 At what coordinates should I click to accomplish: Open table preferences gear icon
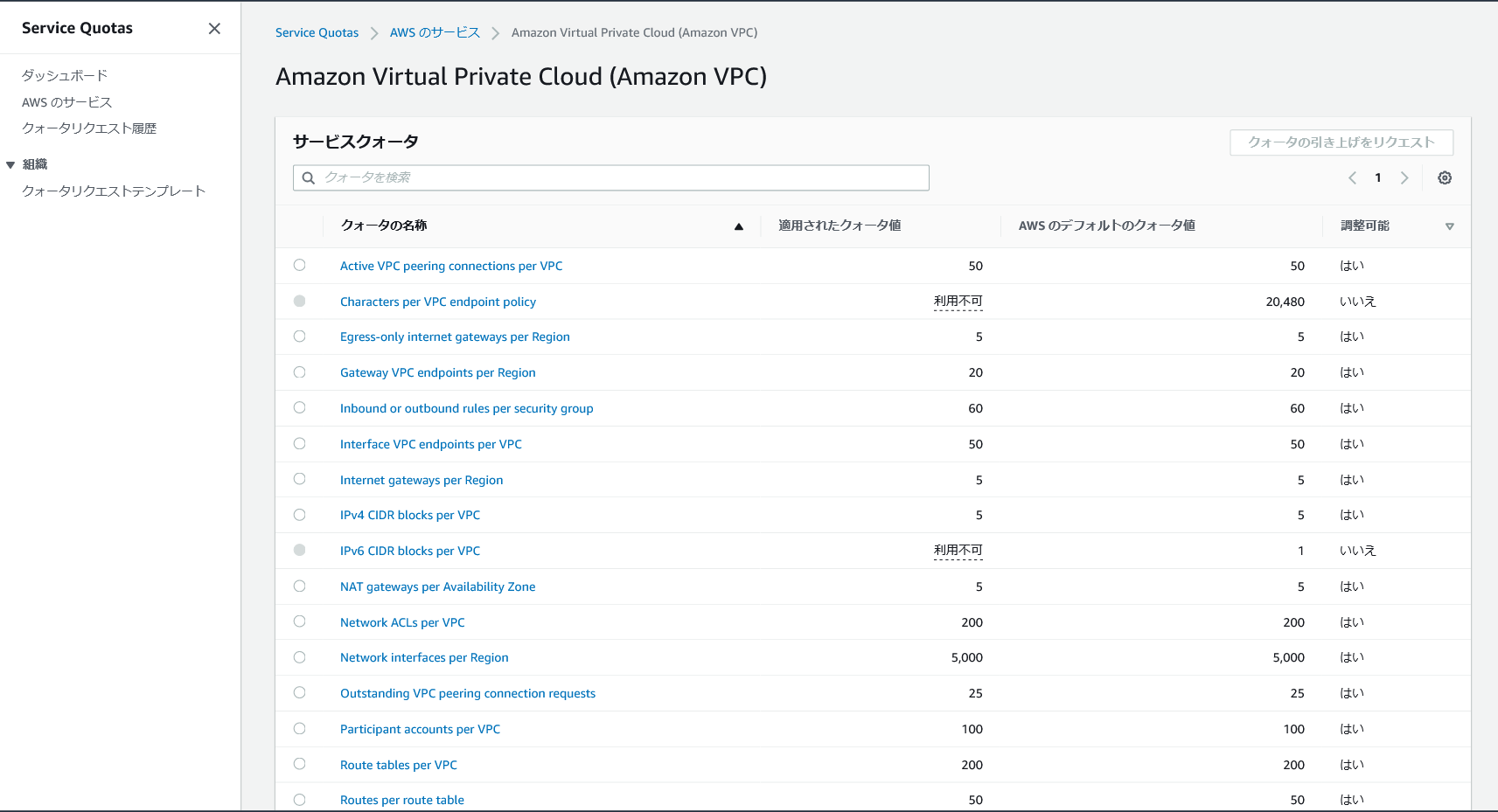(x=1445, y=177)
